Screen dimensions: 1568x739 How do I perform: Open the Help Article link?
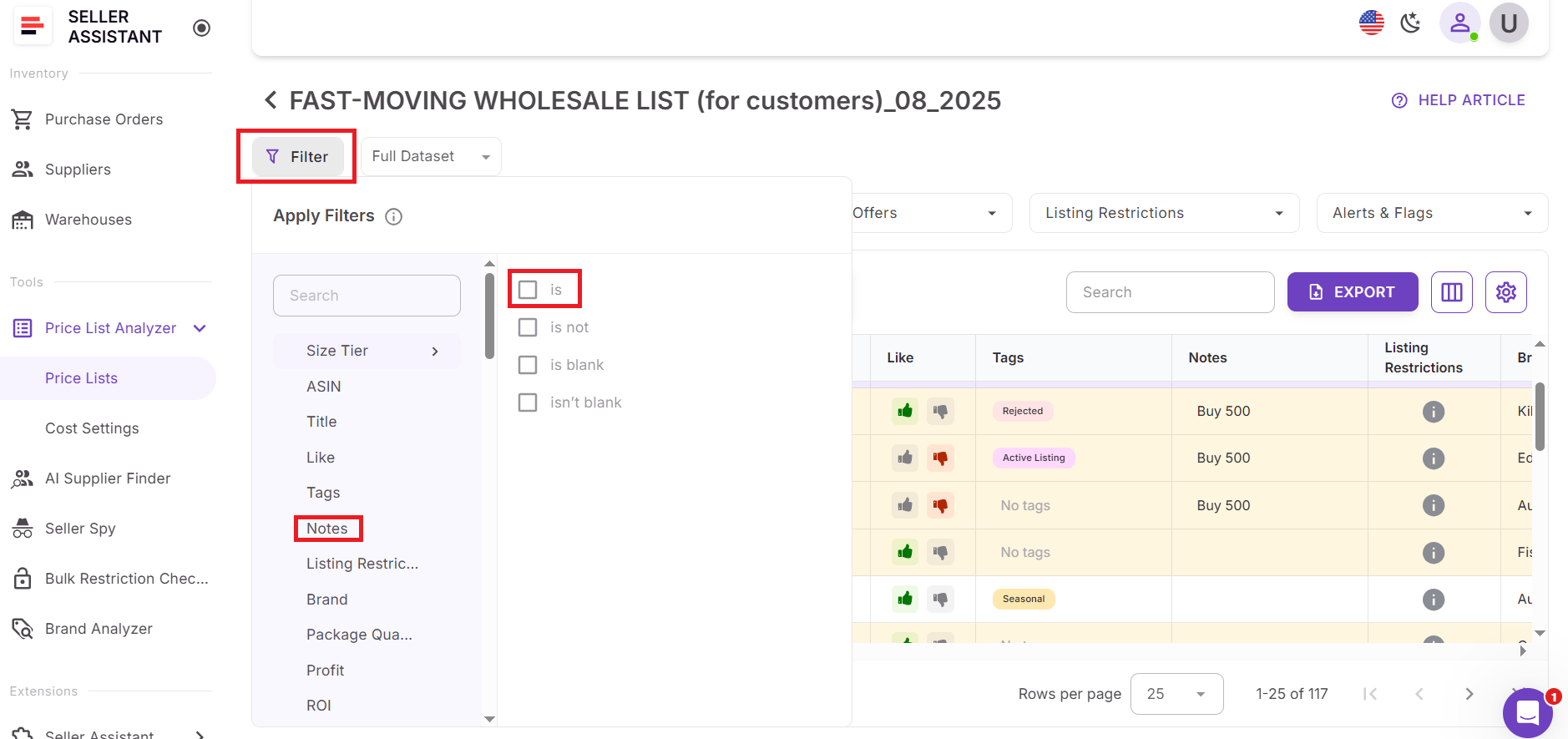[x=1459, y=100]
